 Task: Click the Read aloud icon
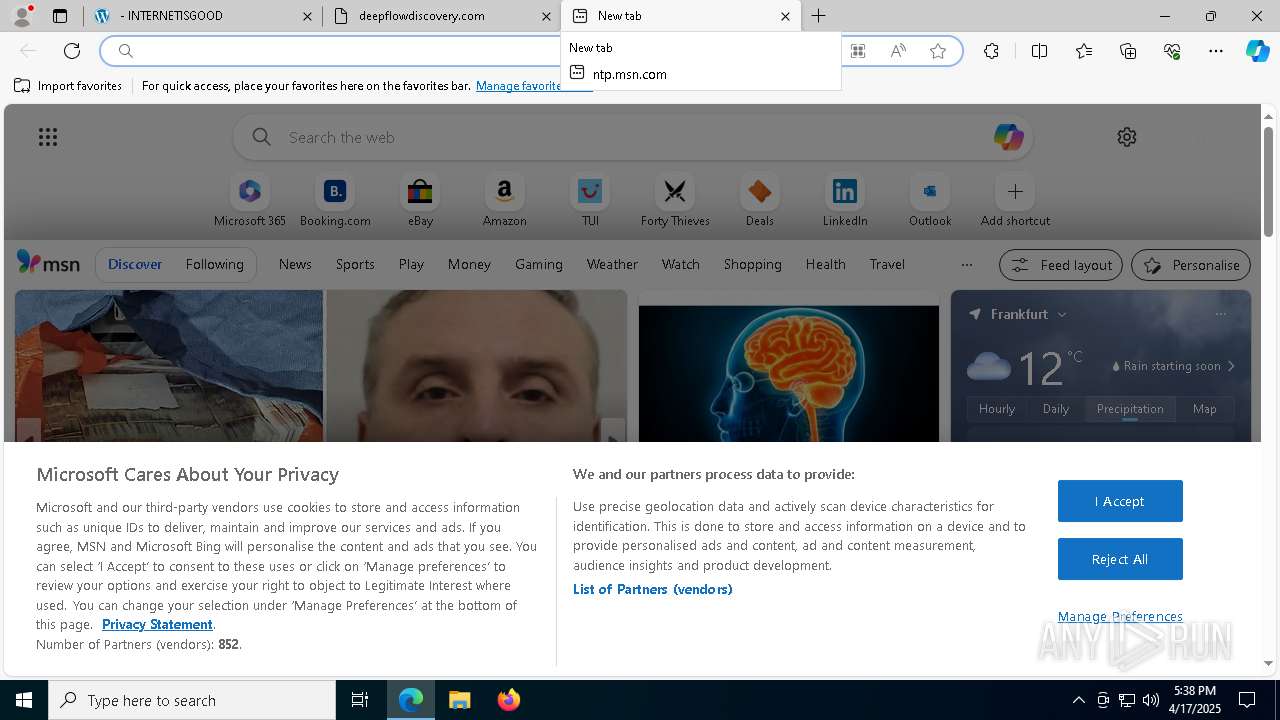[x=898, y=51]
